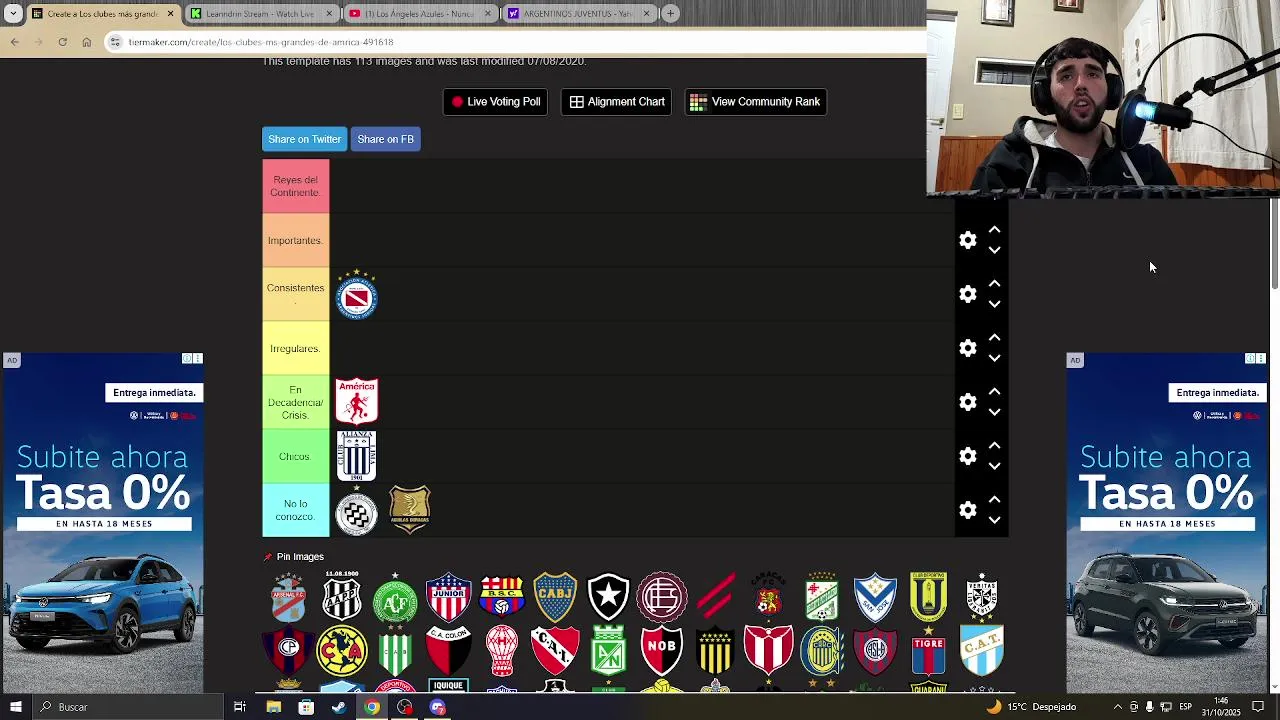Pick the Huracán balloon logo
This screenshot has height=720, width=1280.
click(x=502, y=651)
